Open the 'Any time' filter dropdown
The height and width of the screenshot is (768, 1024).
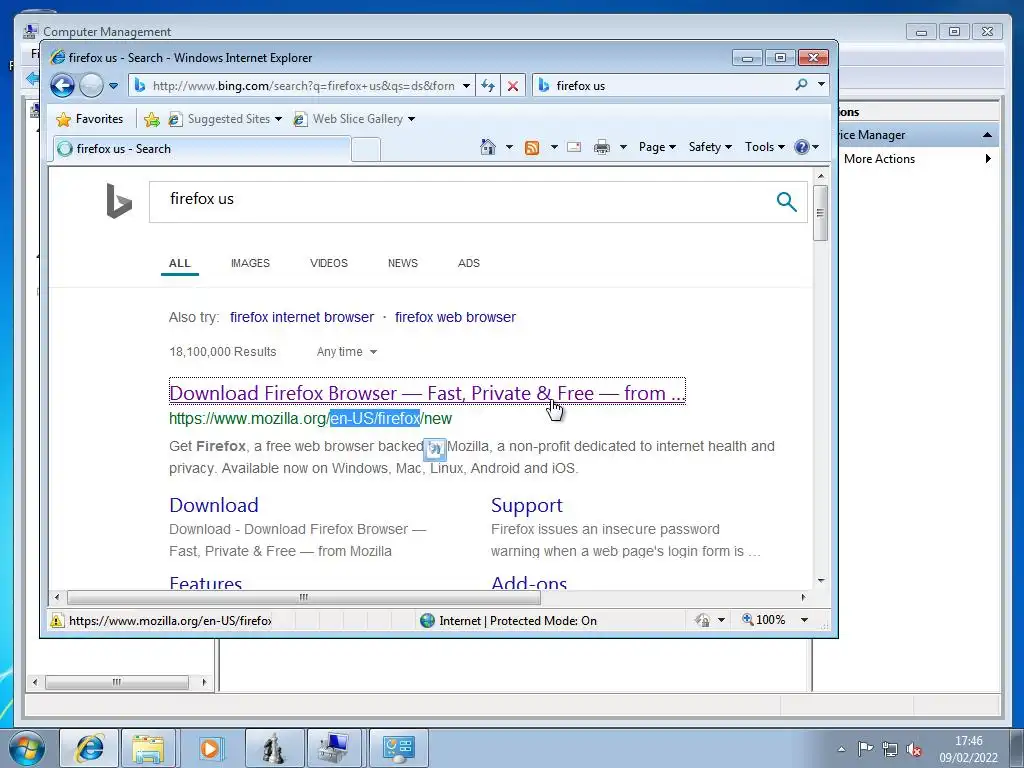(x=347, y=352)
